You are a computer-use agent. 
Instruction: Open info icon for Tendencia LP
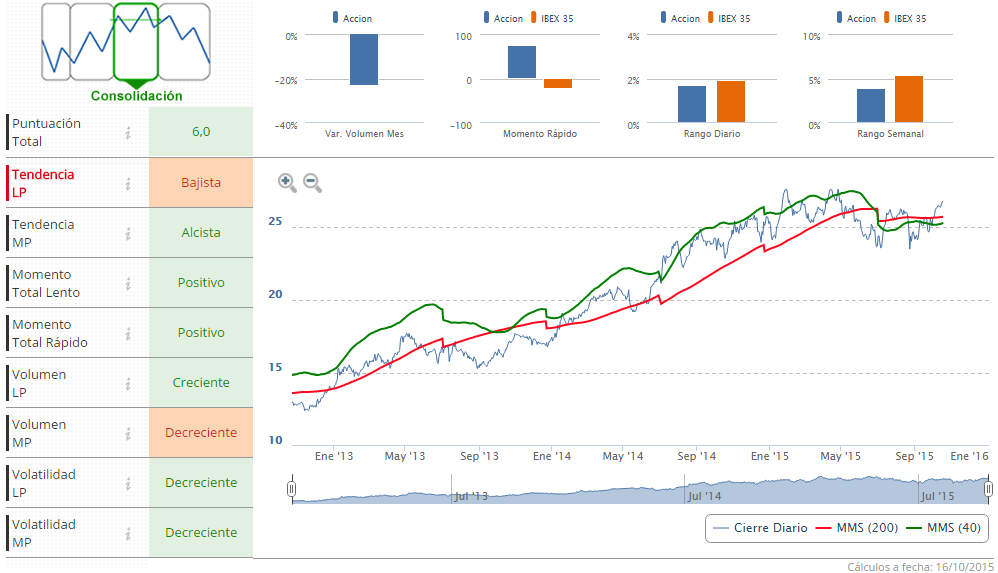pyautogui.click(x=128, y=183)
